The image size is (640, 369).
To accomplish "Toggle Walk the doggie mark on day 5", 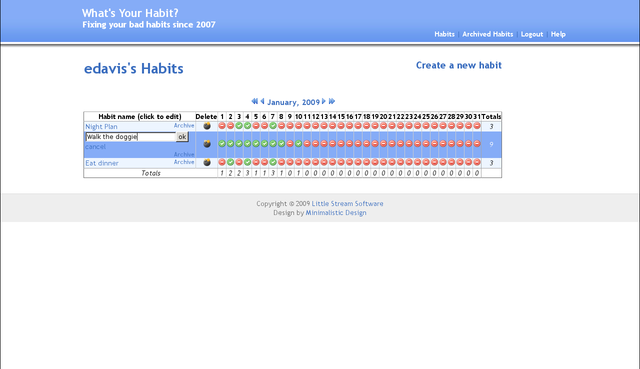I will pos(256,144).
